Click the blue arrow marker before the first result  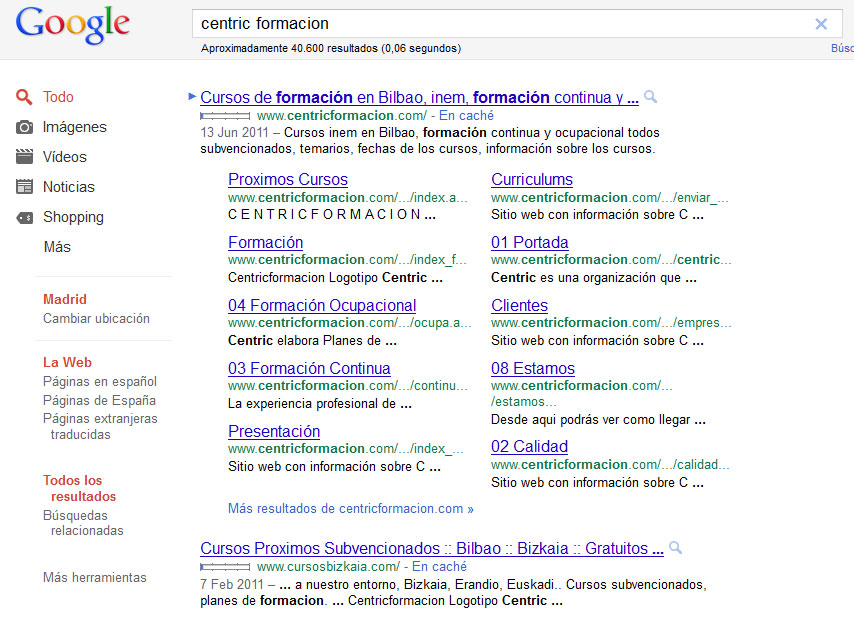pos(192,96)
